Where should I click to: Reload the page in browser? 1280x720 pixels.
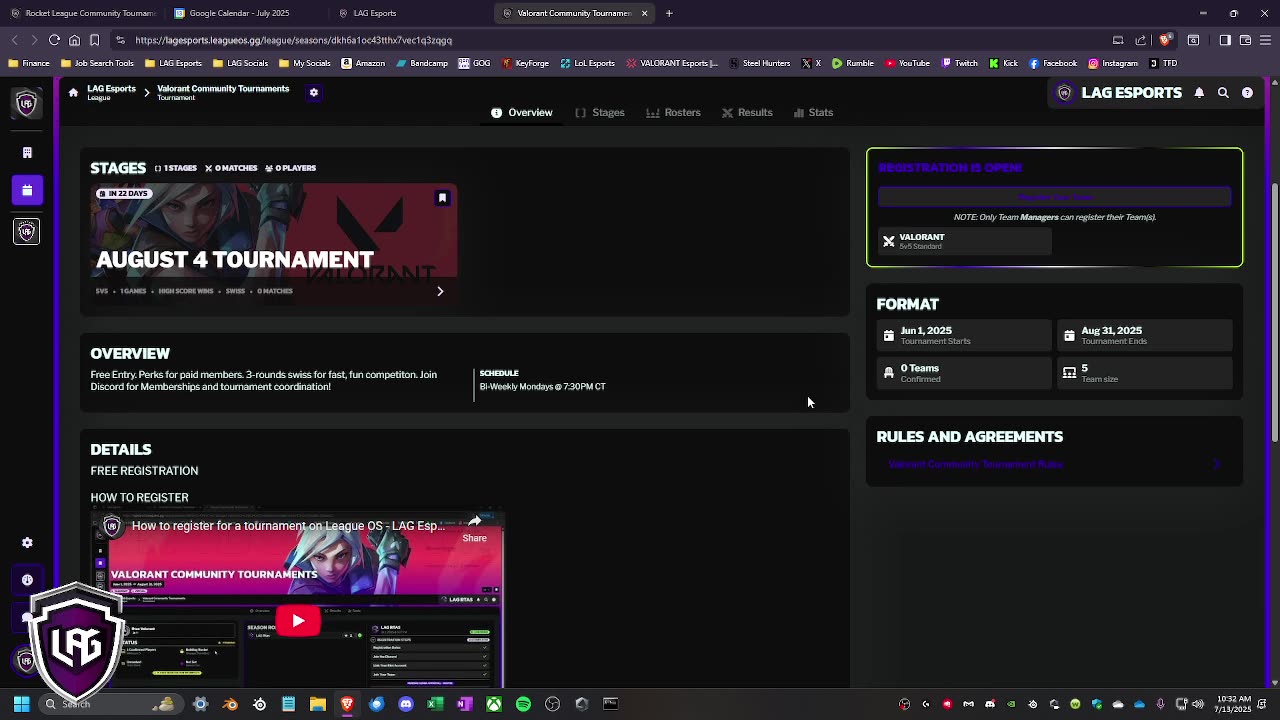(x=54, y=40)
